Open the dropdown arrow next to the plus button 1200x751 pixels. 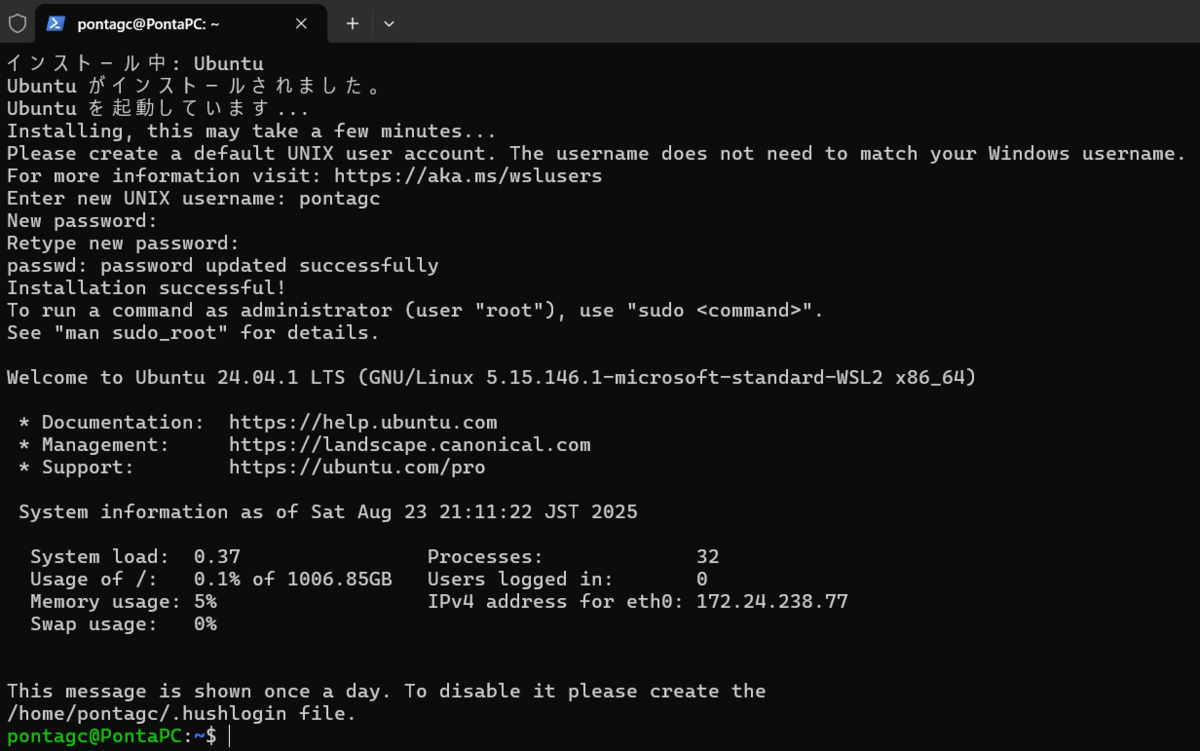pos(388,23)
